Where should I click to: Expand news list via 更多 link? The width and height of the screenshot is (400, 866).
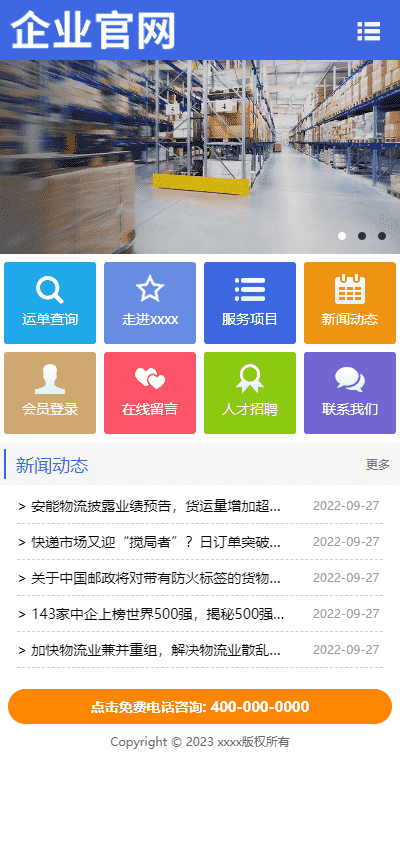(378, 464)
